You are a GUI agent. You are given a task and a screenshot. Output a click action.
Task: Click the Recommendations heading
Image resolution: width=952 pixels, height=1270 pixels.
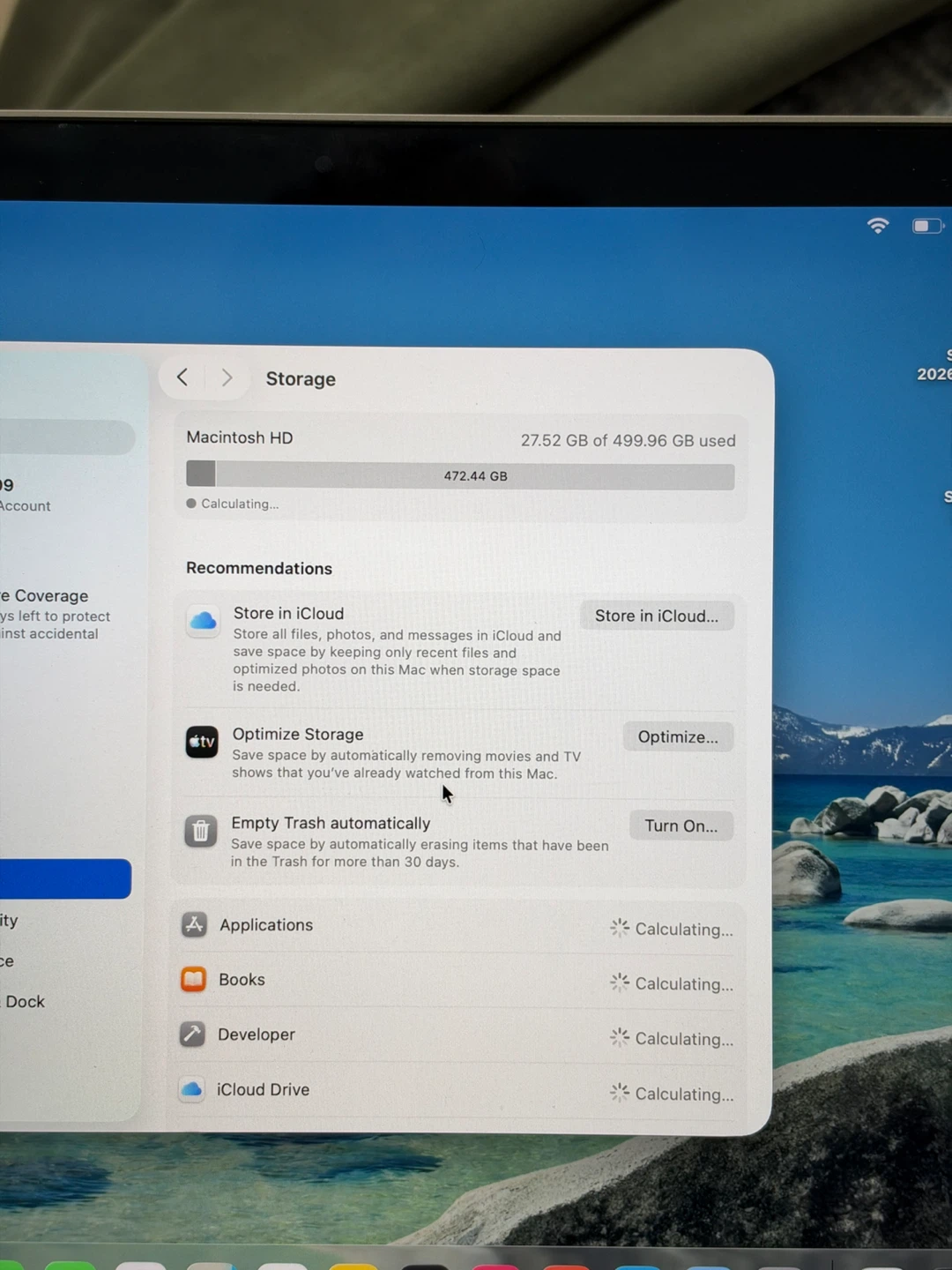[259, 569]
